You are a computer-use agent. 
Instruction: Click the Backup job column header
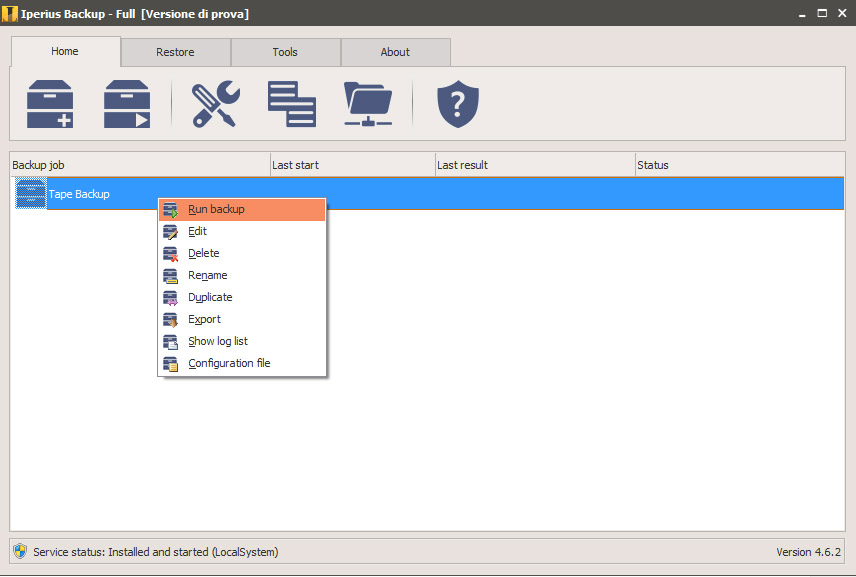click(140, 165)
